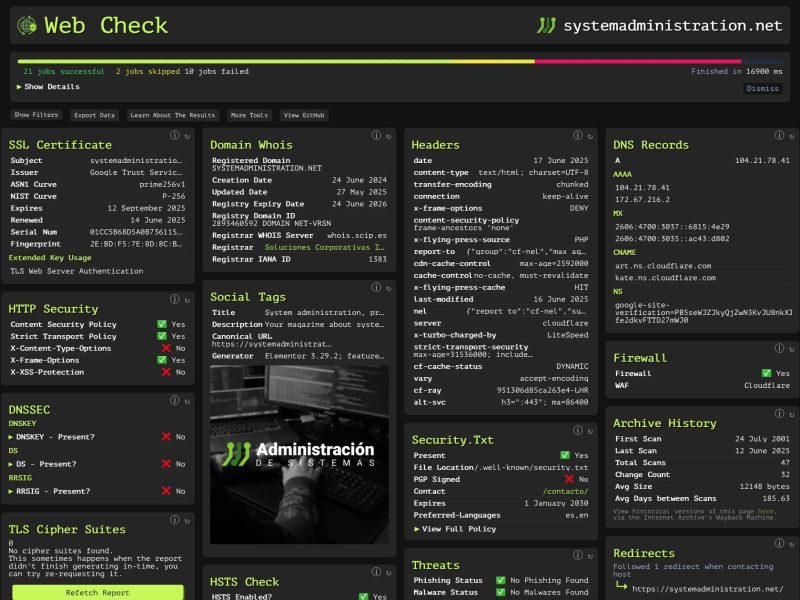Click X-Frame-Options green checkmark
The height and width of the screenshot is (600, 800).
coord(162,360)
